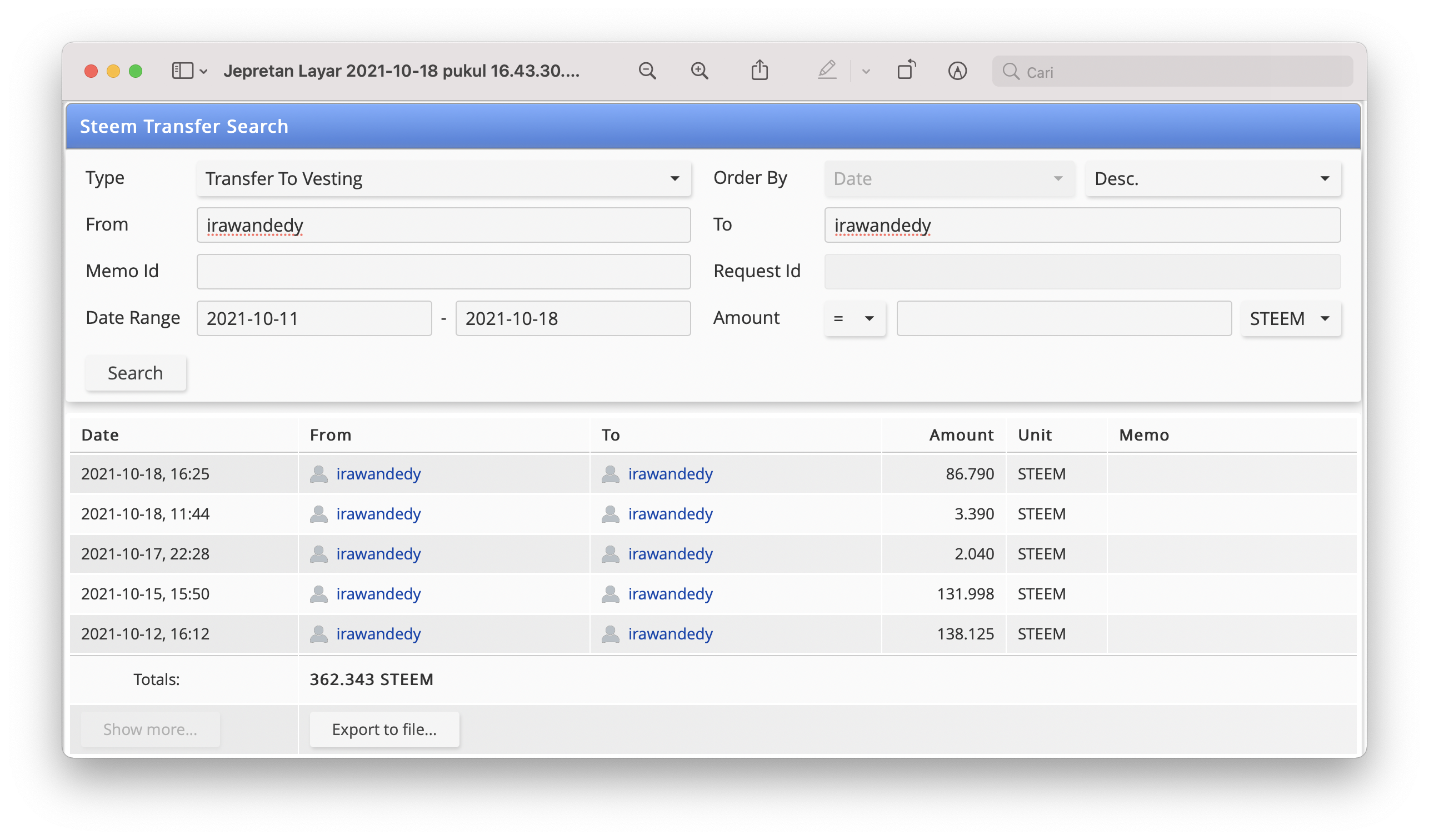This screenshot has width=1429, height=840.
Task: Open From irawandedy link in 16:25 row
Action: 378,473
